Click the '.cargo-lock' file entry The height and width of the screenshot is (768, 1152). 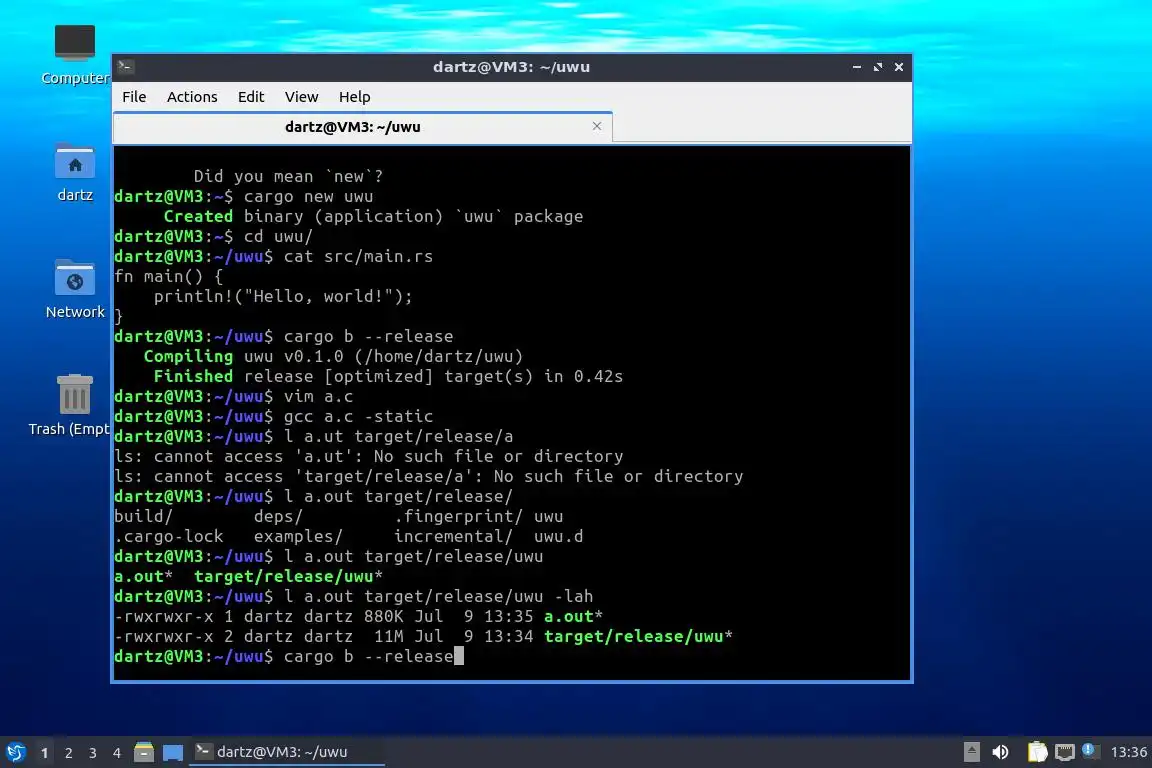[168, 536]
